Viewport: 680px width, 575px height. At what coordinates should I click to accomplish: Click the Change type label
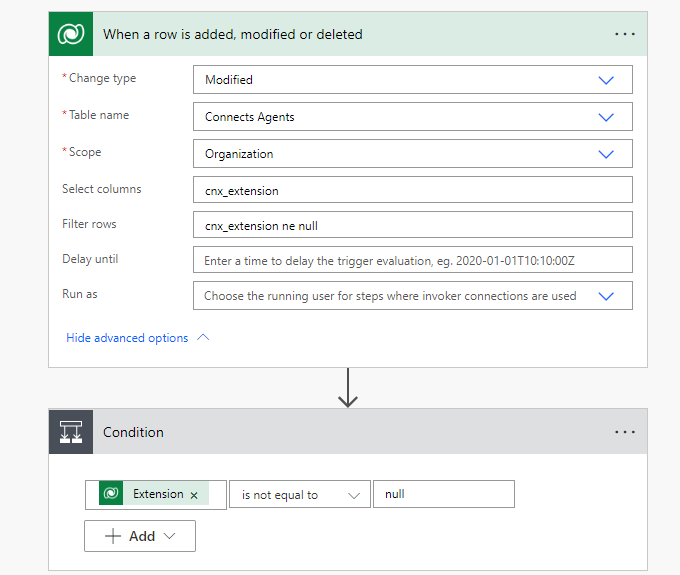coord(102,78)
